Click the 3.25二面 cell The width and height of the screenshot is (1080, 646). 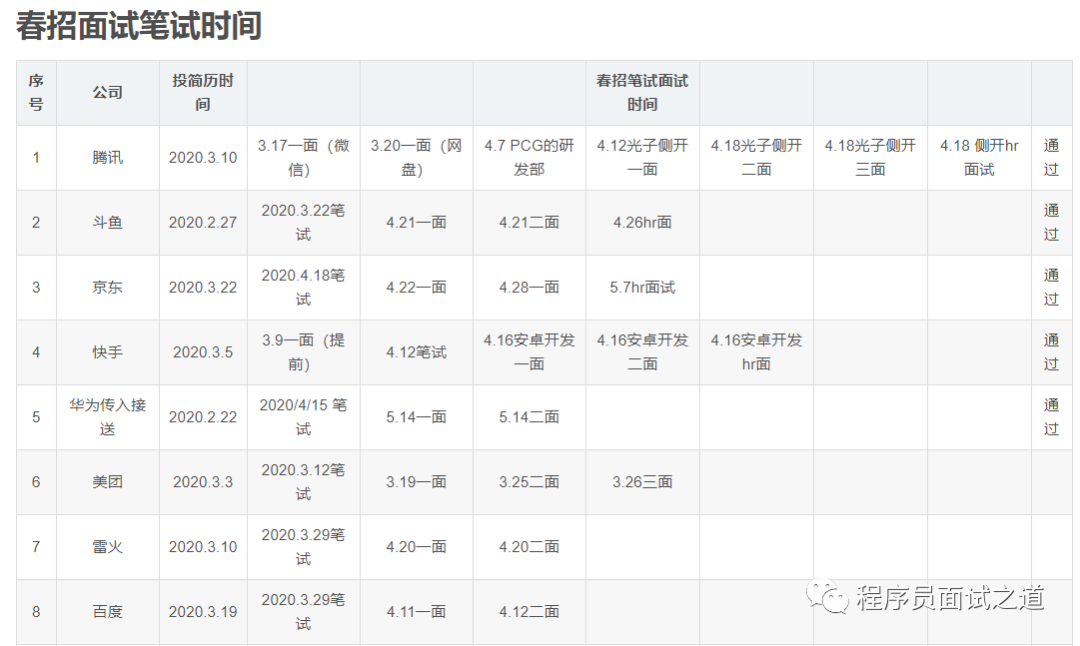point(529,481)
